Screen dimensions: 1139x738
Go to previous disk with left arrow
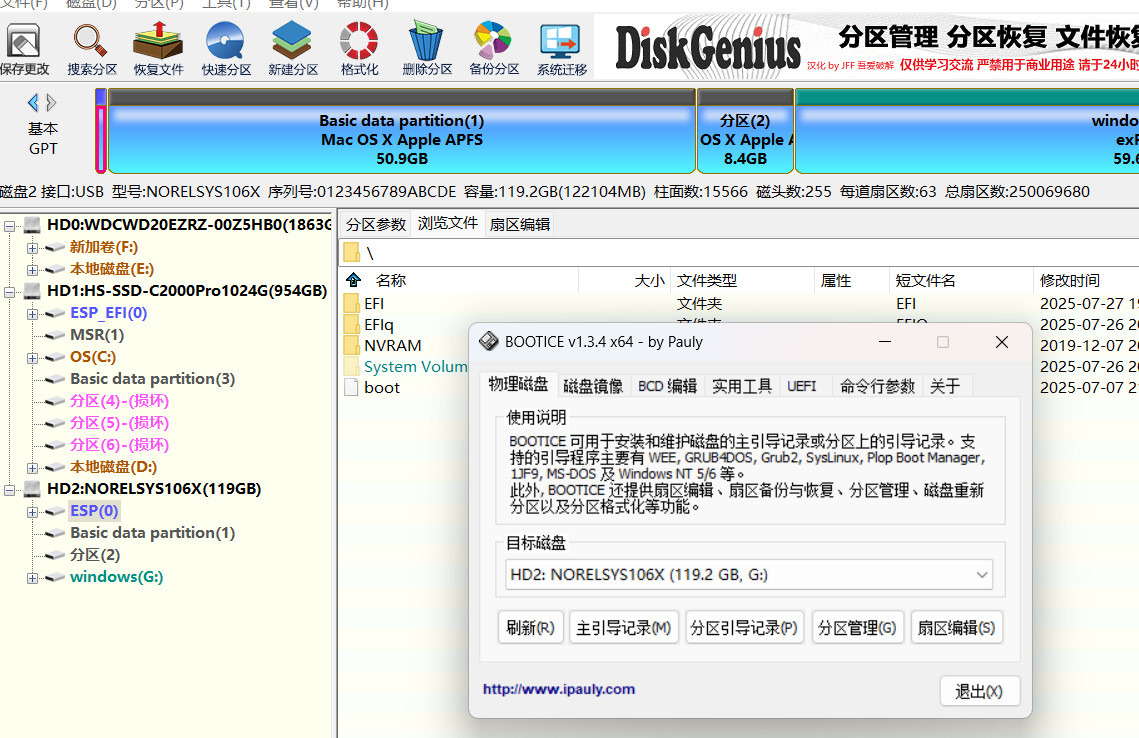coord(32,102)
